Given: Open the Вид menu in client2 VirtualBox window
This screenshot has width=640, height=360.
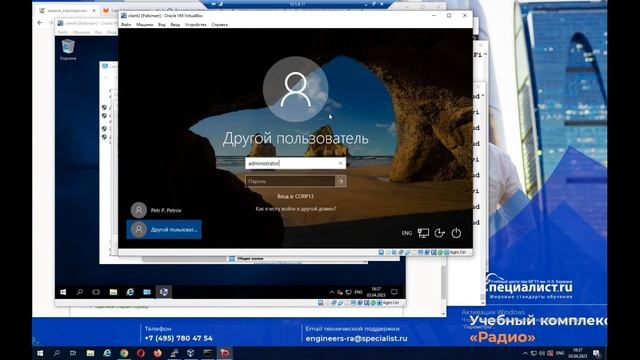Looking at the screenshot, I should 162,24.
